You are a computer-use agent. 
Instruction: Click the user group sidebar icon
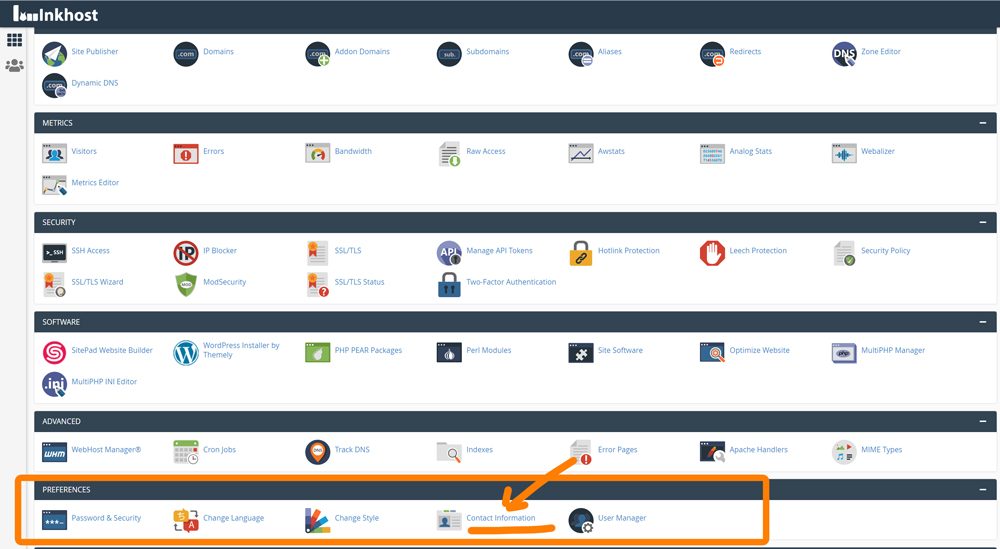tap(14, 65)
